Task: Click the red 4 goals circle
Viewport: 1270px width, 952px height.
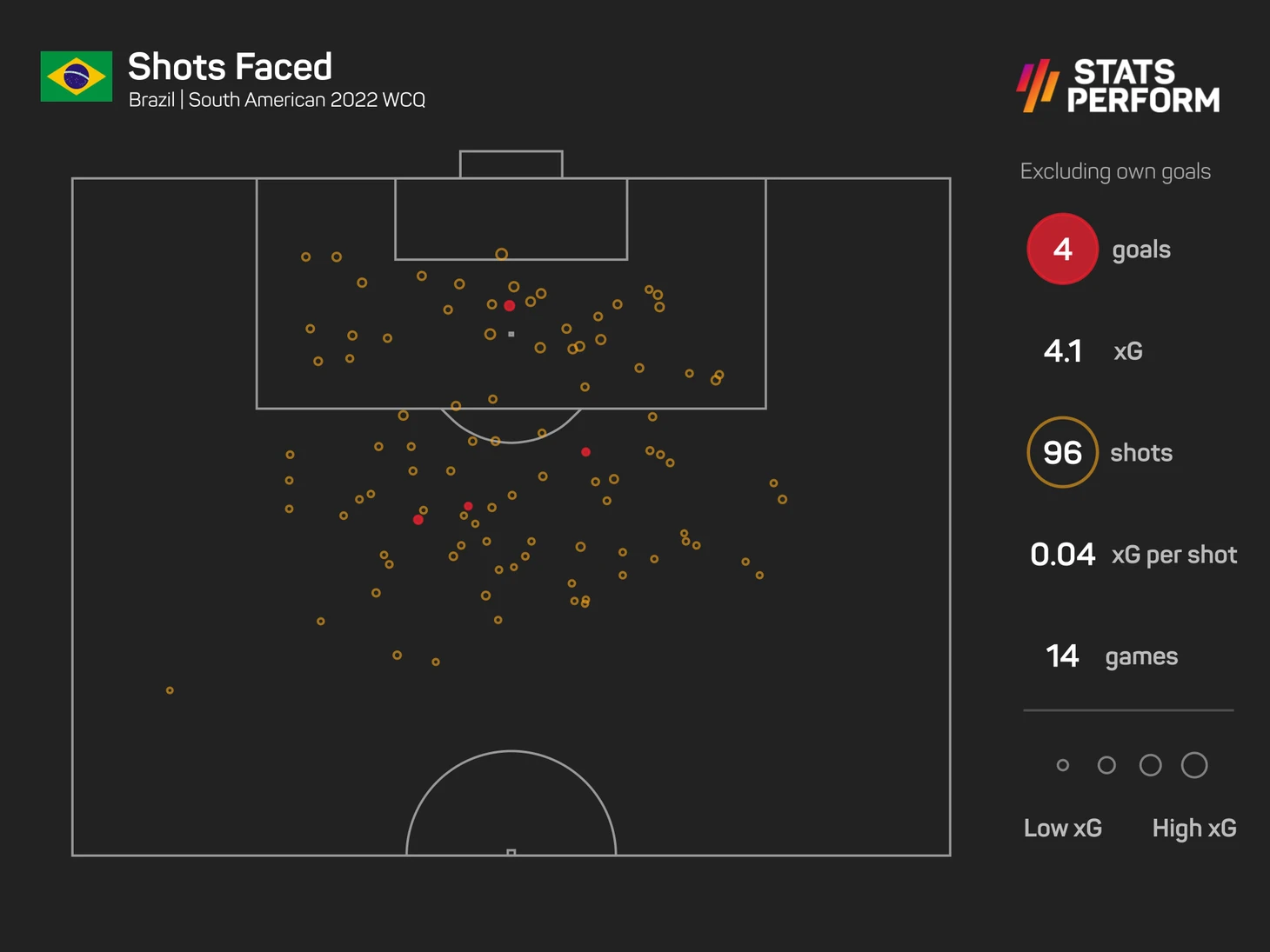Action: tap(1062, 249)
